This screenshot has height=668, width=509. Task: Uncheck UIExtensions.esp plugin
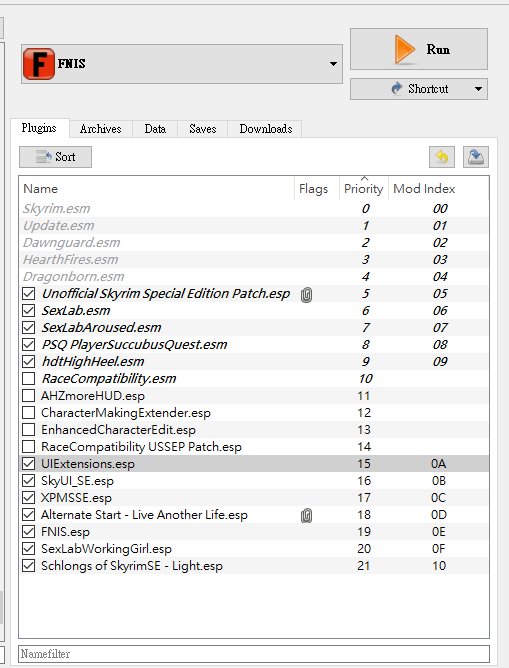(29, 464)
